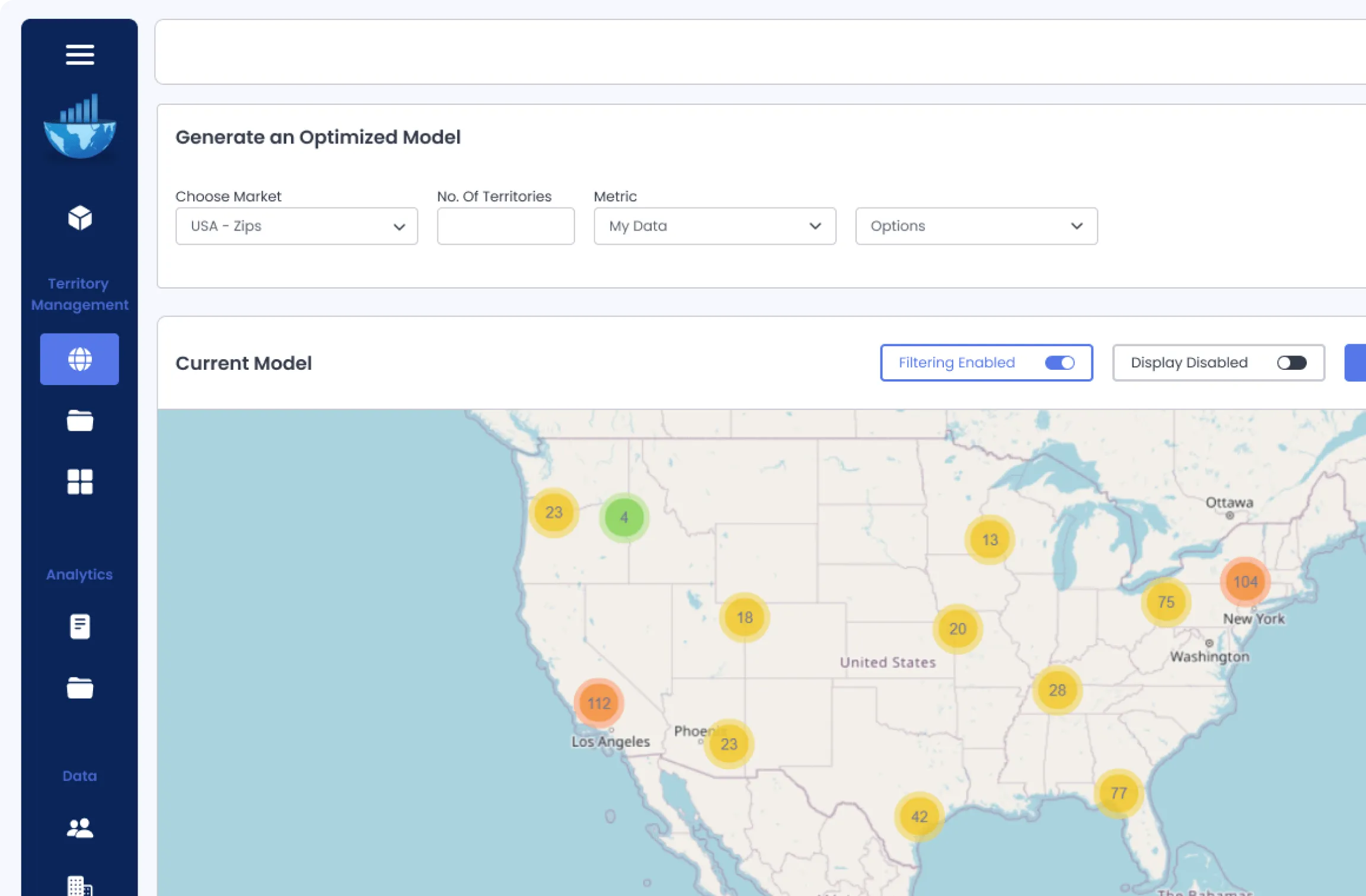Viewport: 1366px width, 896px height.
Task: Open the Options dropdown
Action: 976,226
